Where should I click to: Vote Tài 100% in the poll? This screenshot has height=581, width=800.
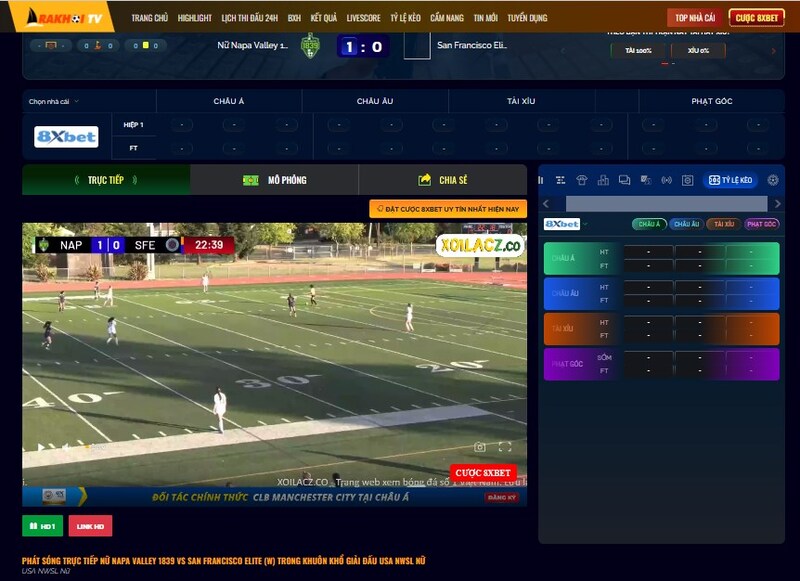[638, 50]
